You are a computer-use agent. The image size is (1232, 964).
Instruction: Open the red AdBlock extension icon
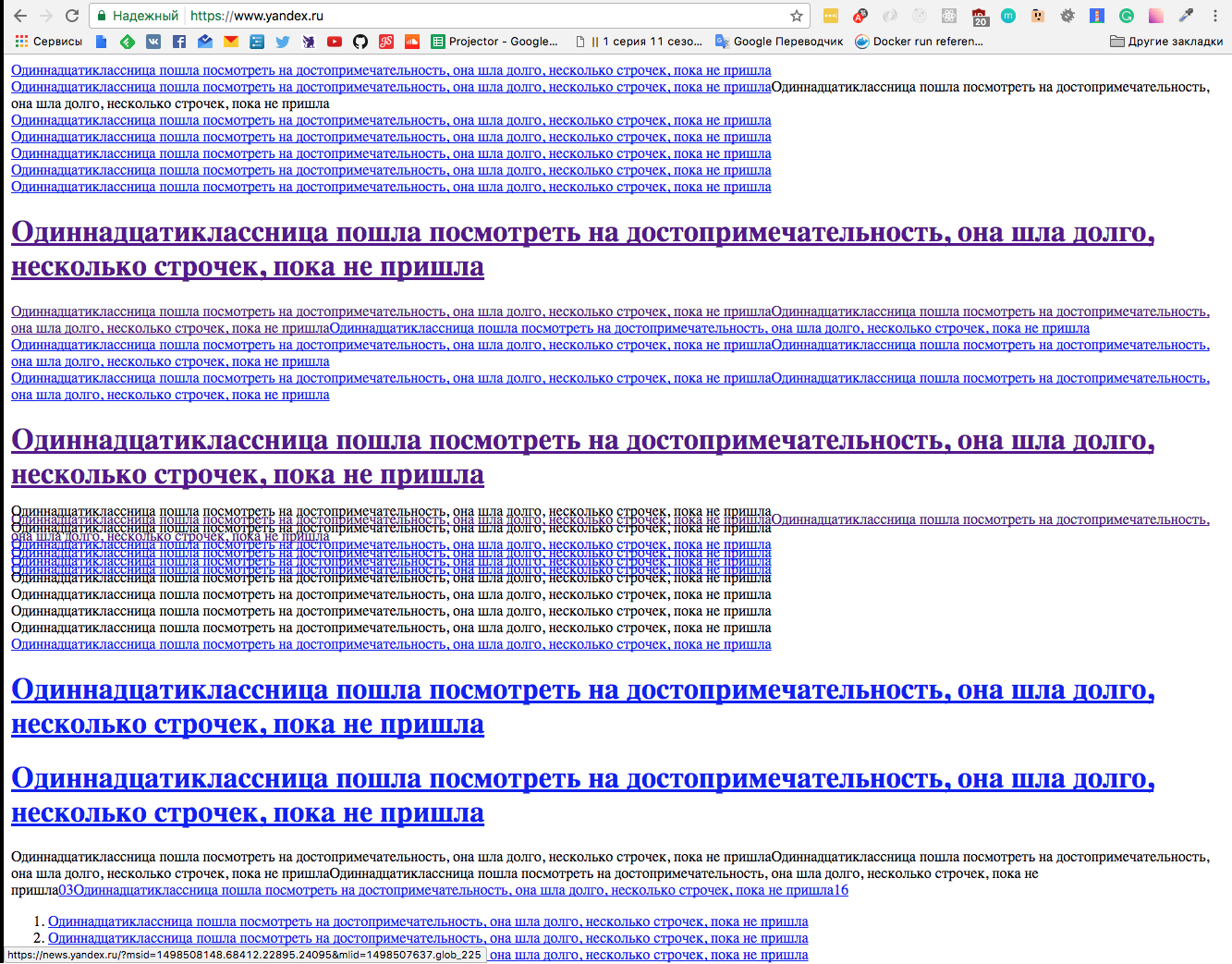[860, 16]
